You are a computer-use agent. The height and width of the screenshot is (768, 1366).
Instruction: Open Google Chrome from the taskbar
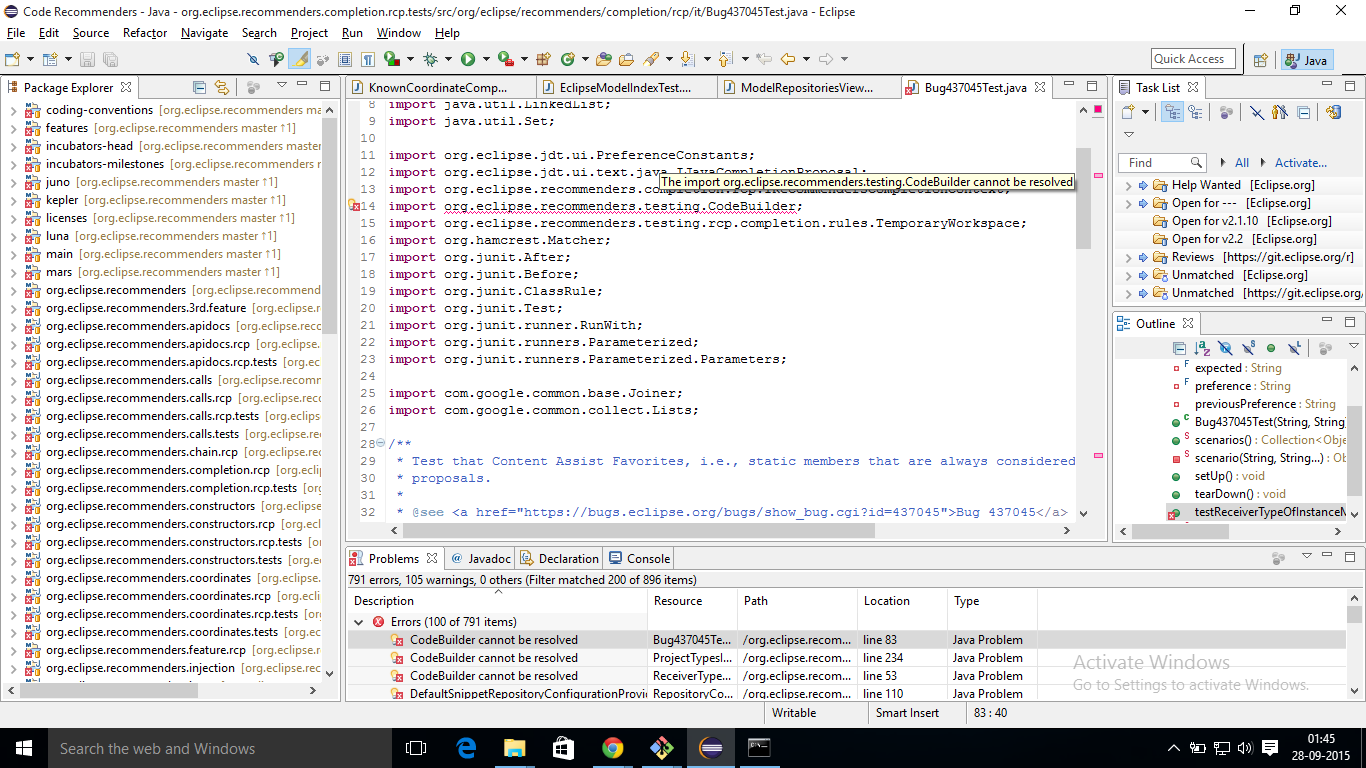click(612, 748)
